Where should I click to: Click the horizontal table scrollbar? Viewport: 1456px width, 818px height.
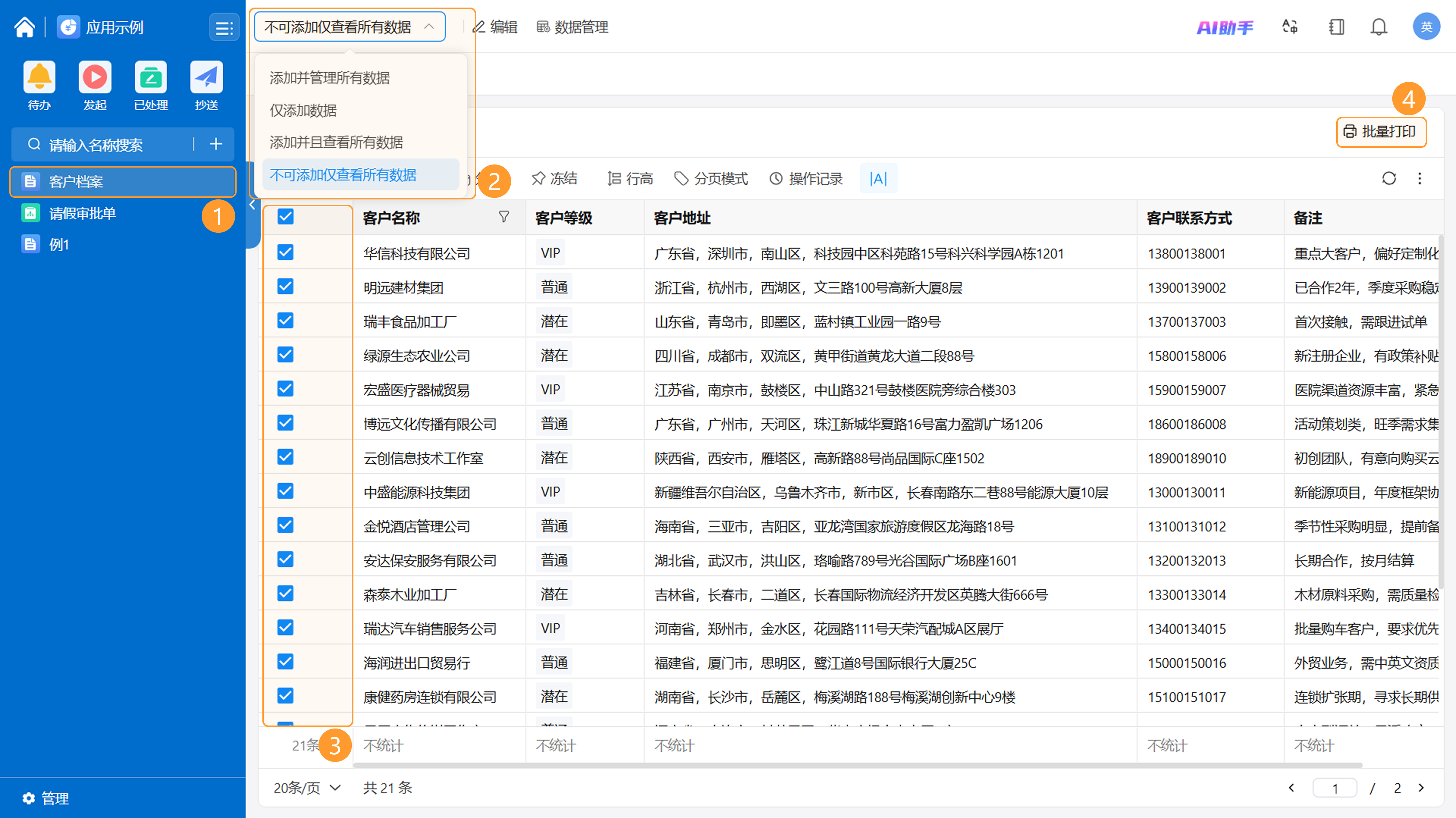[857, 765]
